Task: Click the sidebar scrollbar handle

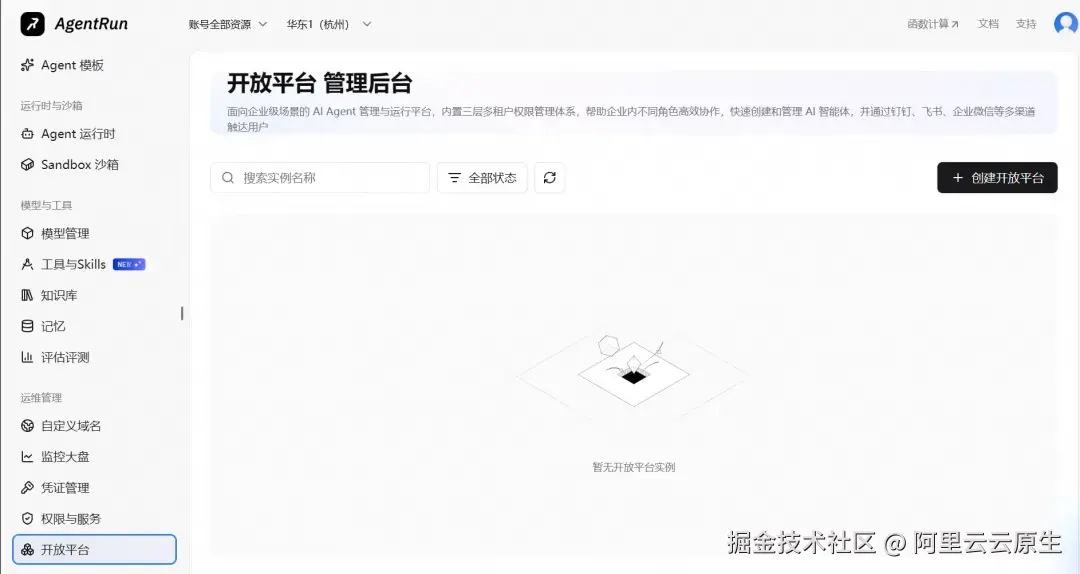Action: click(182, 313)
